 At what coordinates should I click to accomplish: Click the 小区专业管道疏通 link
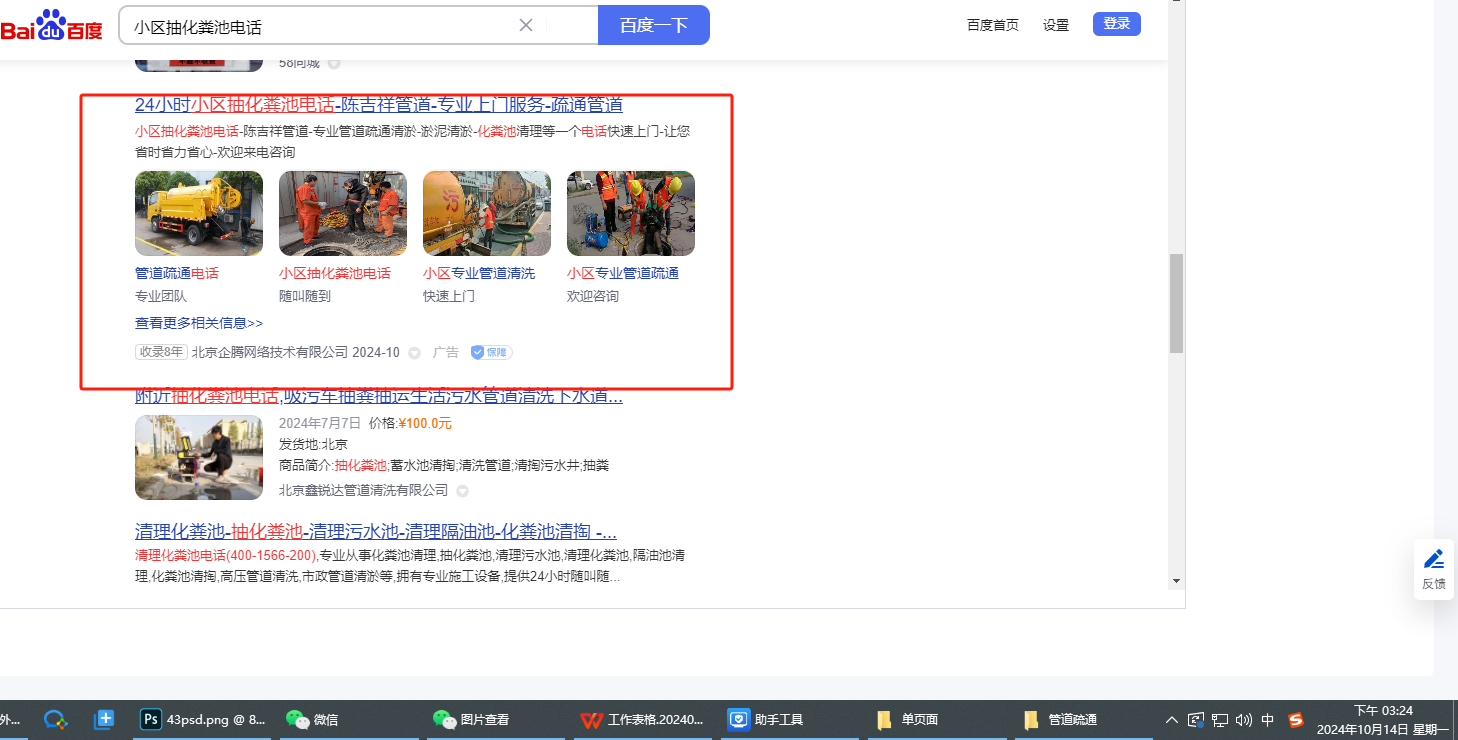pyautogui.click(x=623, y=273)
